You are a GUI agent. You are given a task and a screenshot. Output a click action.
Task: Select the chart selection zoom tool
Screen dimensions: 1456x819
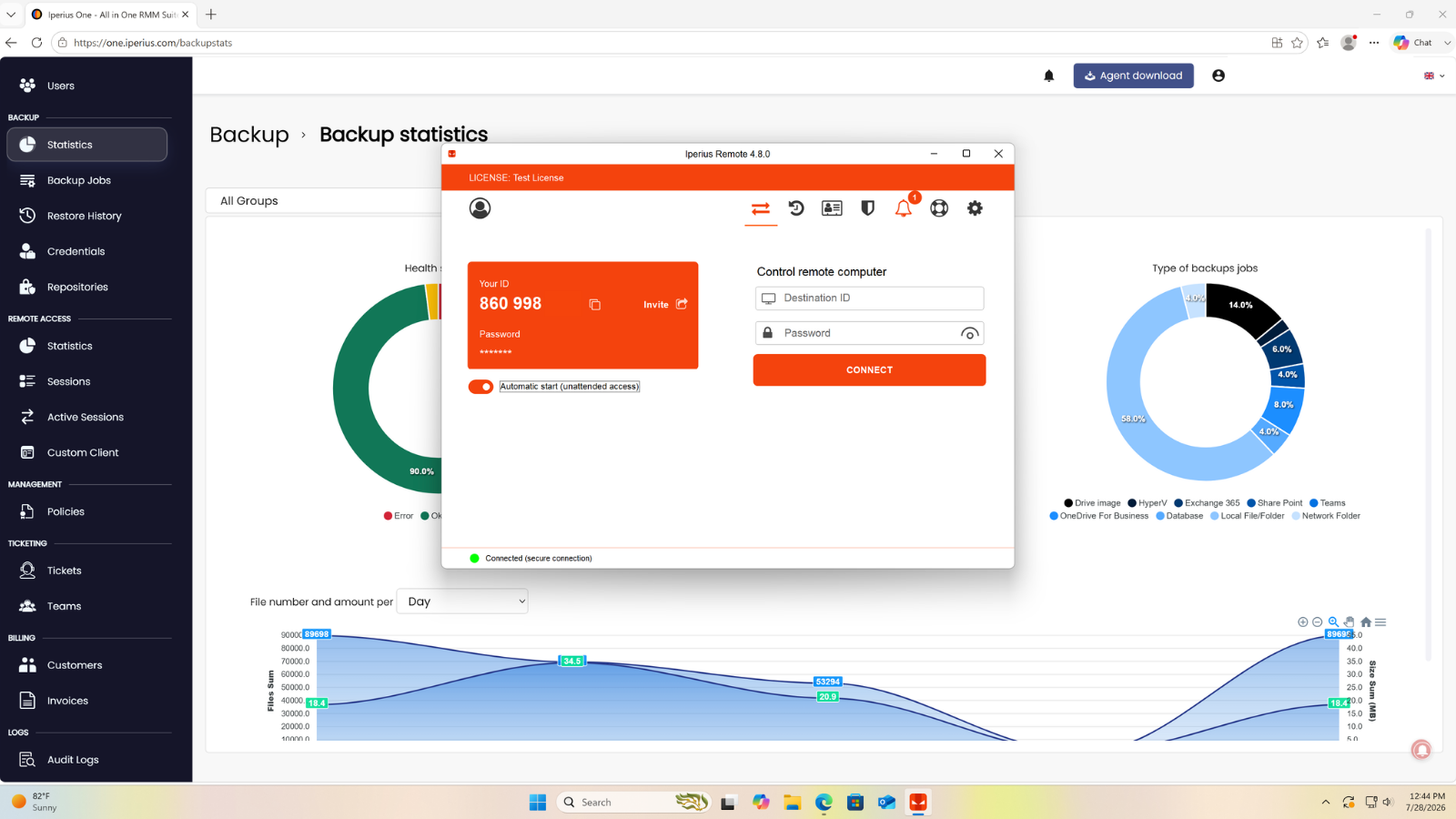tap(1333, 622)
